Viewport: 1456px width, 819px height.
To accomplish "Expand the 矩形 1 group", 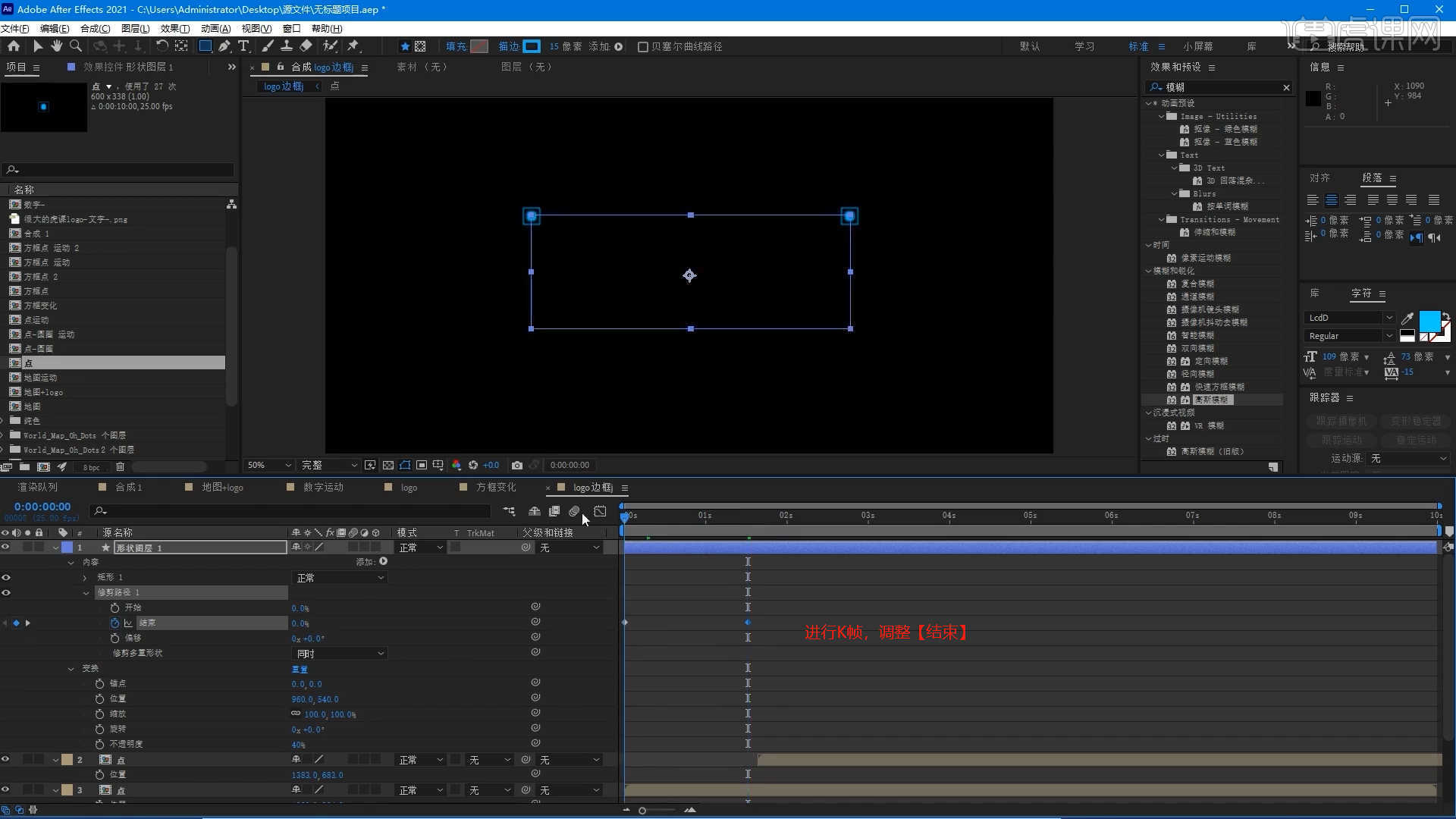I will point(85,578).
